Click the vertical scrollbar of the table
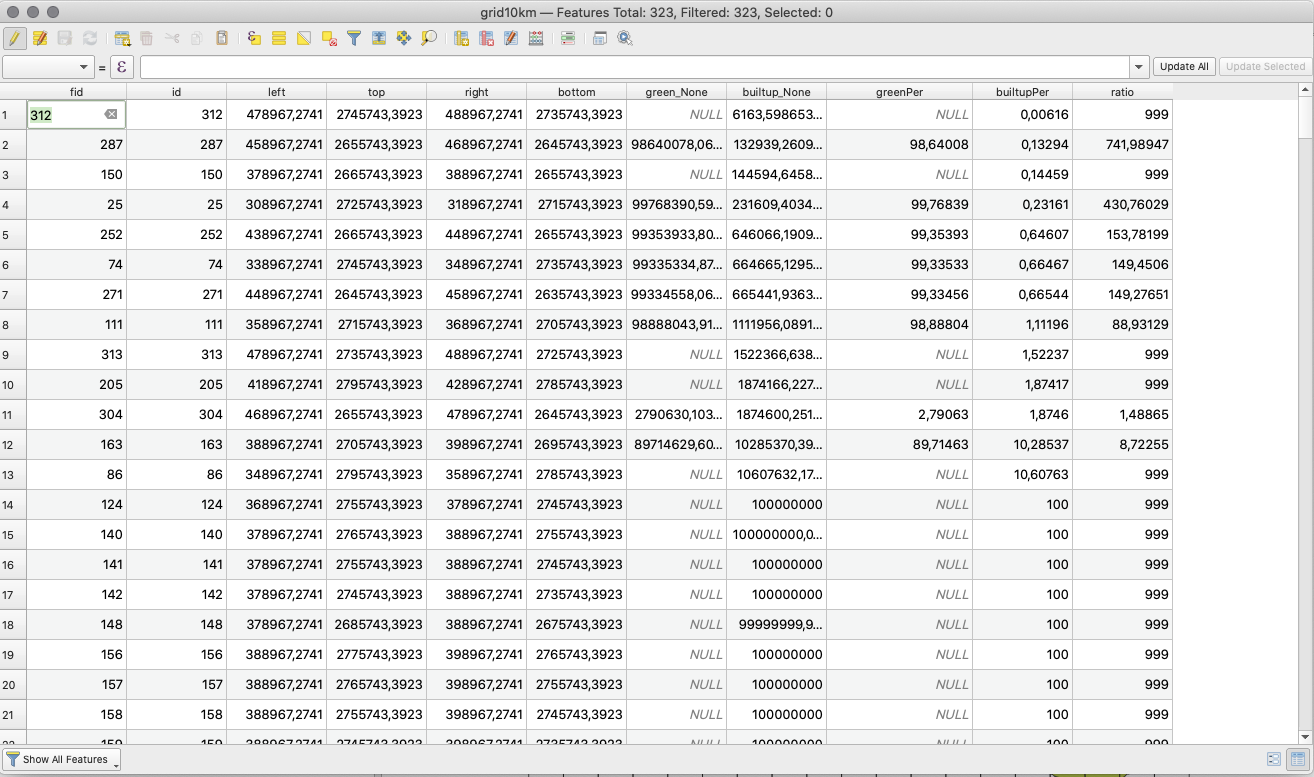The image size is (1314, 777). 1306,414
